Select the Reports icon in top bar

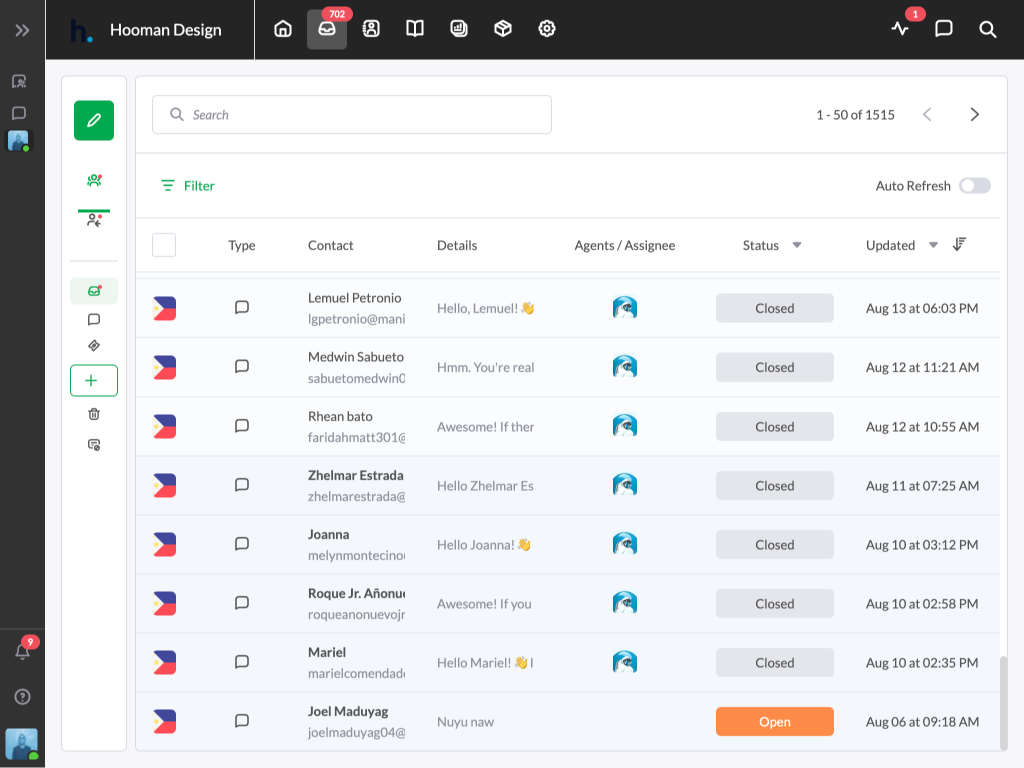coord(459,29)
